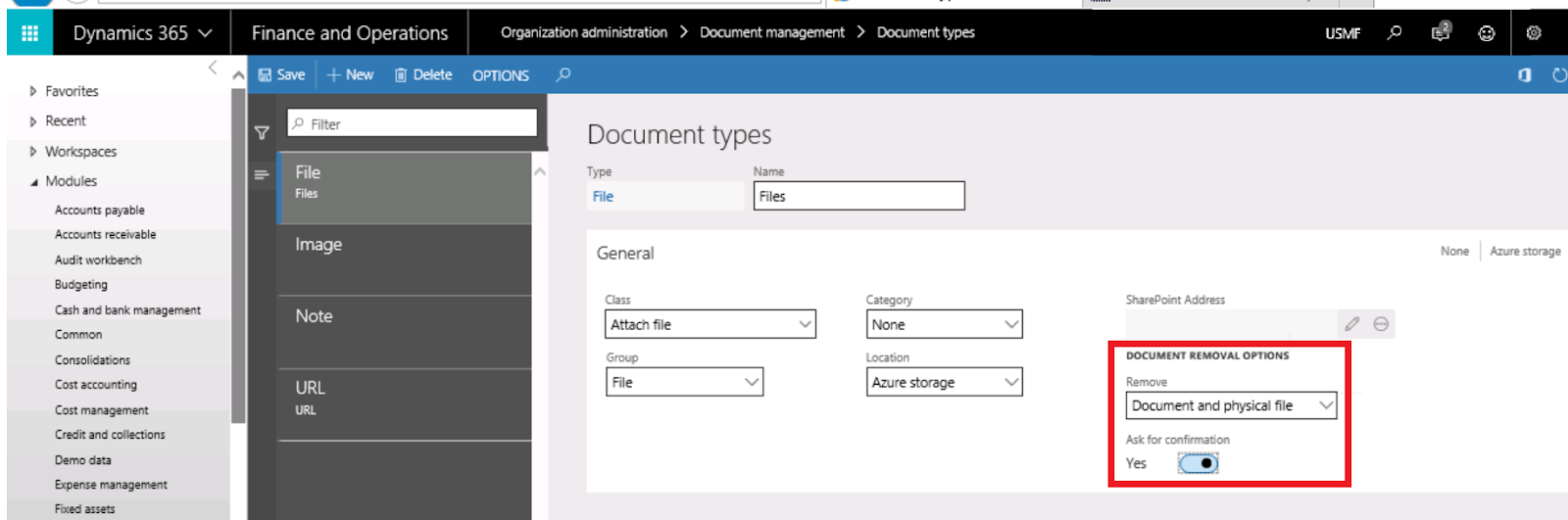Open the USMF company picker

[x=1343, y=33]
